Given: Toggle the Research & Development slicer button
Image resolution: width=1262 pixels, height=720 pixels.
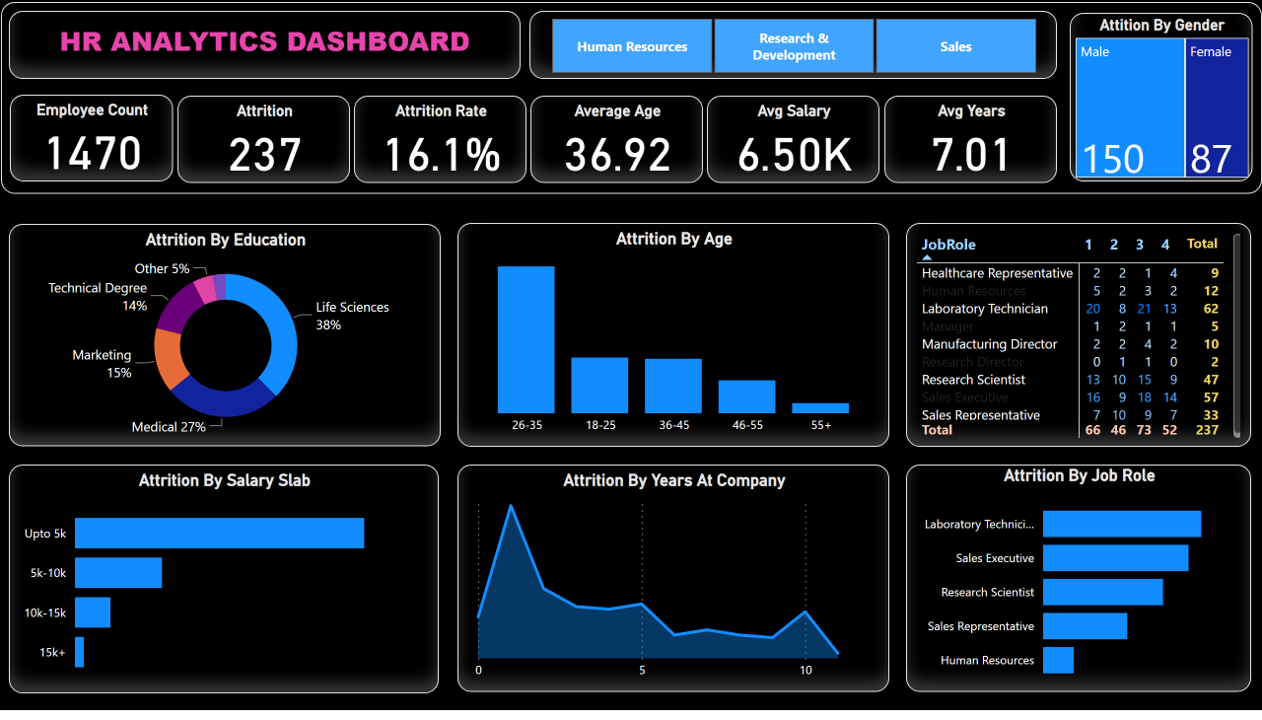Looking at the screenshot, I should [794, 47].
